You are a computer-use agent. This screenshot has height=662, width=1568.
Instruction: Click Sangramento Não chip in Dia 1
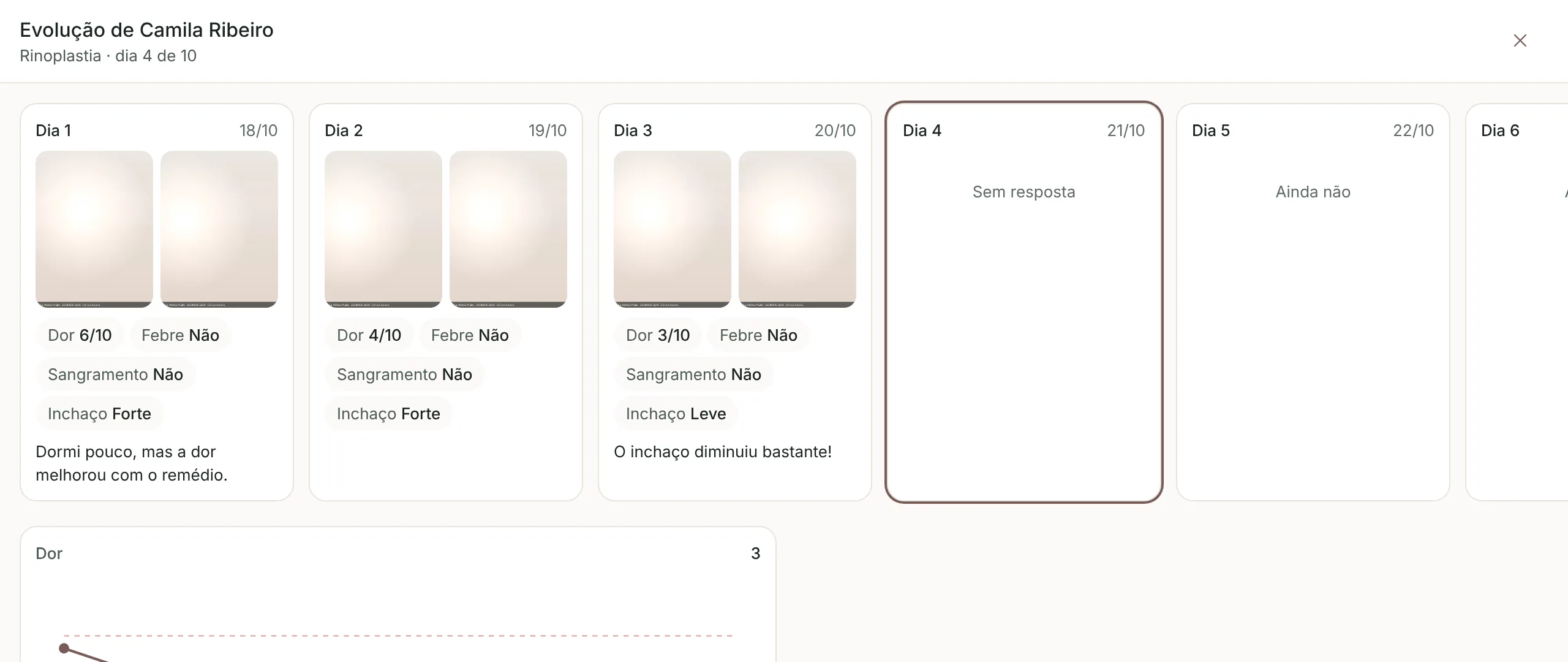116,375
